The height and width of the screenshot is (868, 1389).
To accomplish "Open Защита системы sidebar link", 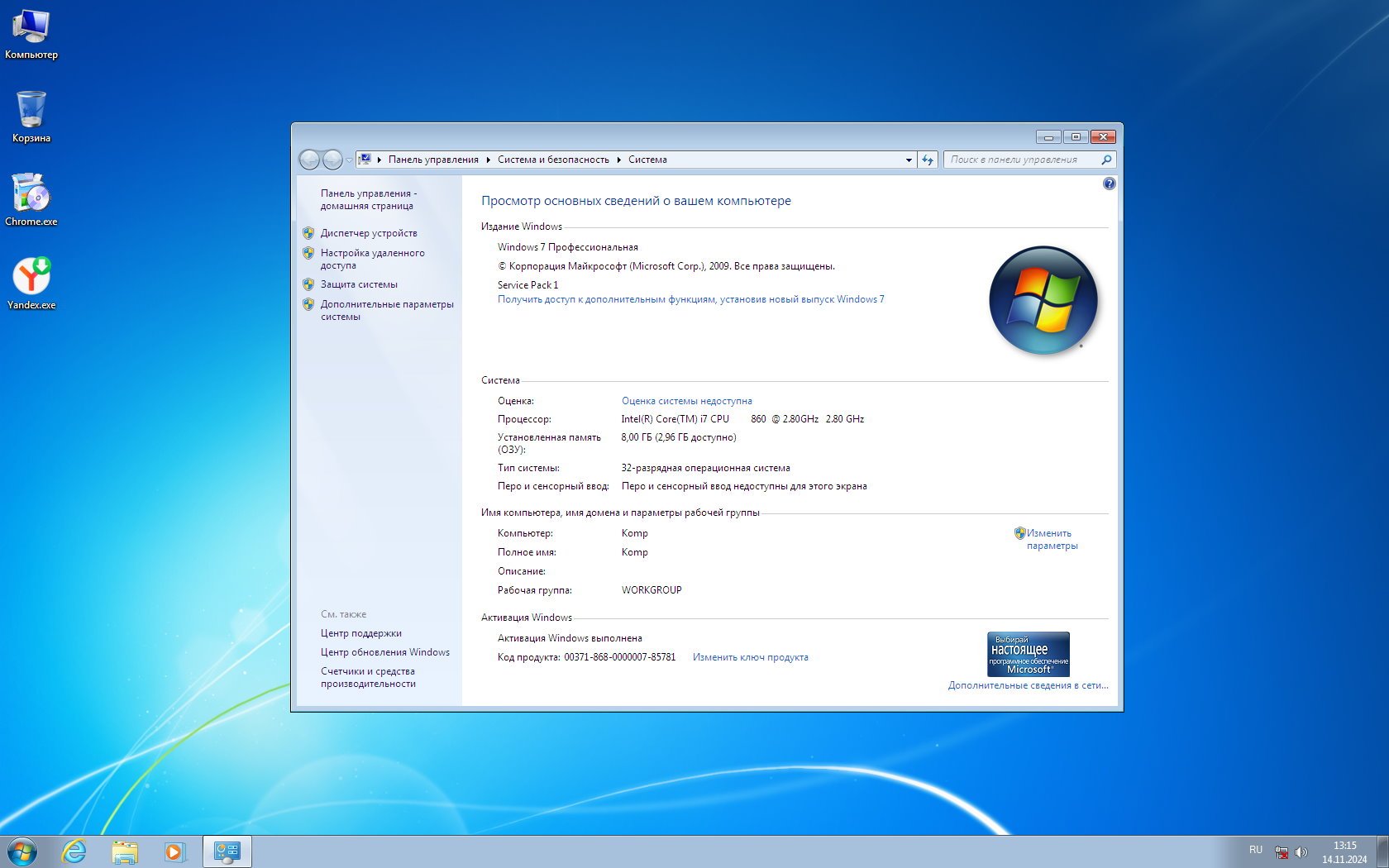I will tap(359, 284).
